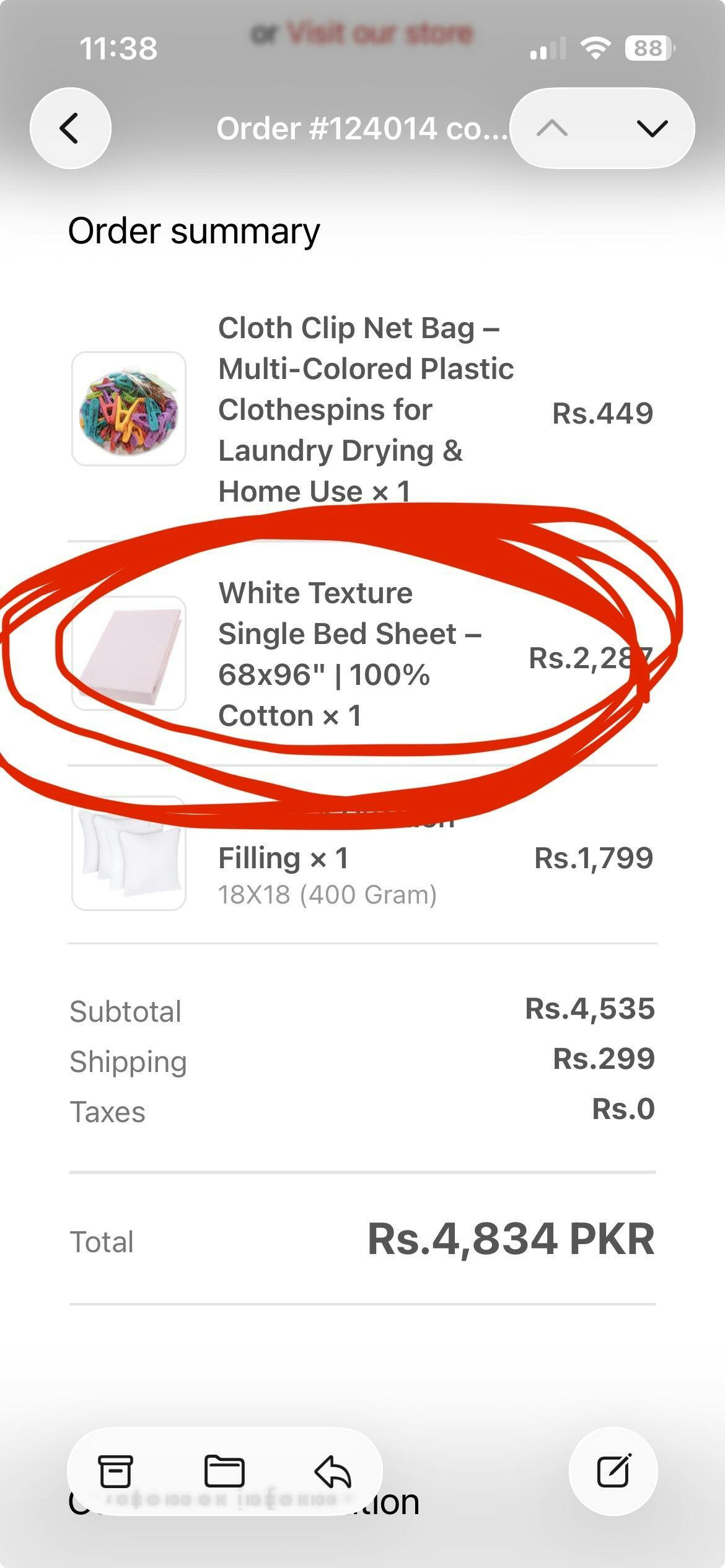725x1568 pixels.
Task: Move email using the folder icon
Action: (x=224, y=1471)
